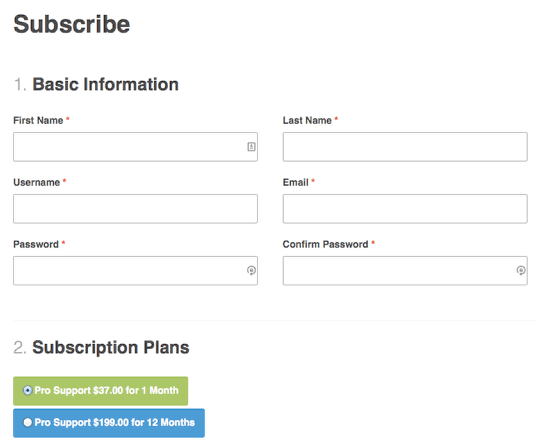Click the blue Pro Support 12 Months plan label

[x=109, y=423]
